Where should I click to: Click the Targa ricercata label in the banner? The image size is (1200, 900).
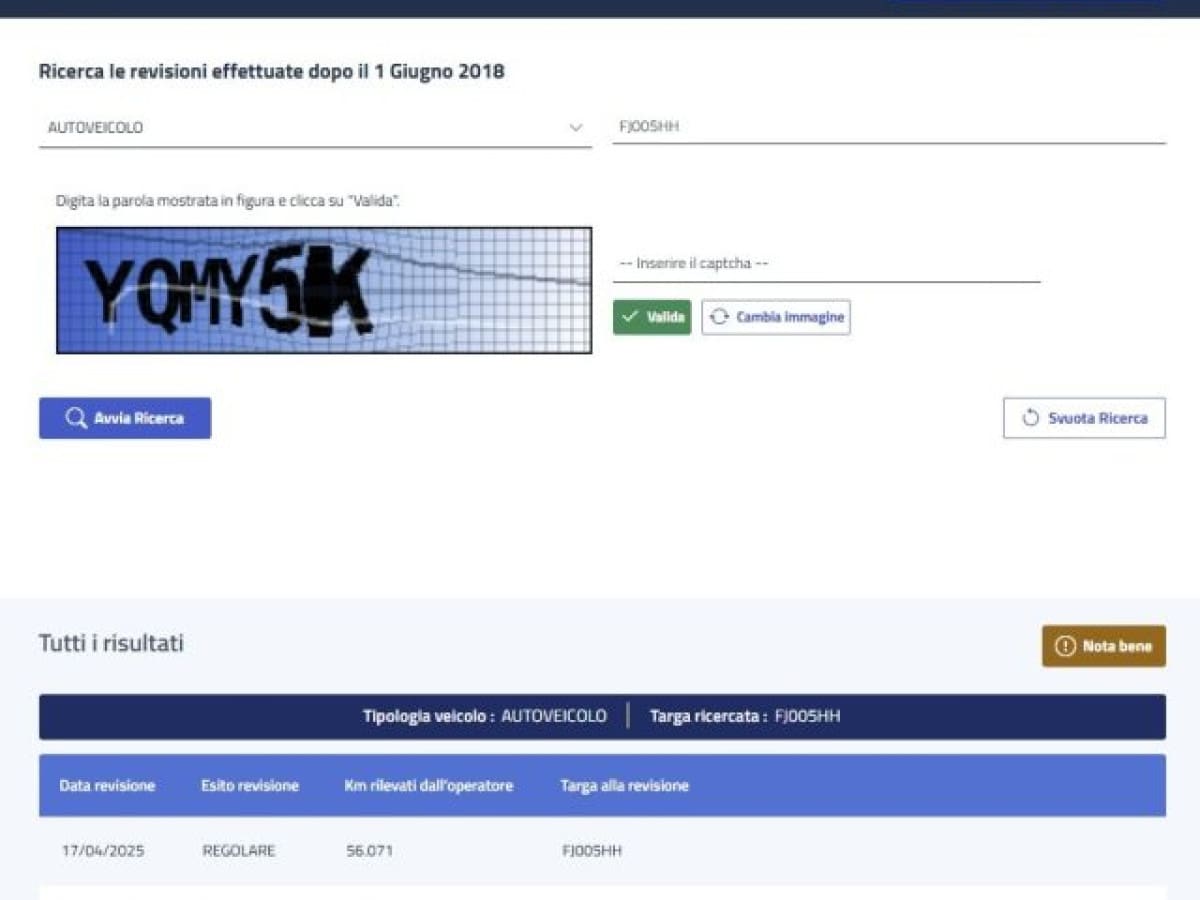click(708, 716)
